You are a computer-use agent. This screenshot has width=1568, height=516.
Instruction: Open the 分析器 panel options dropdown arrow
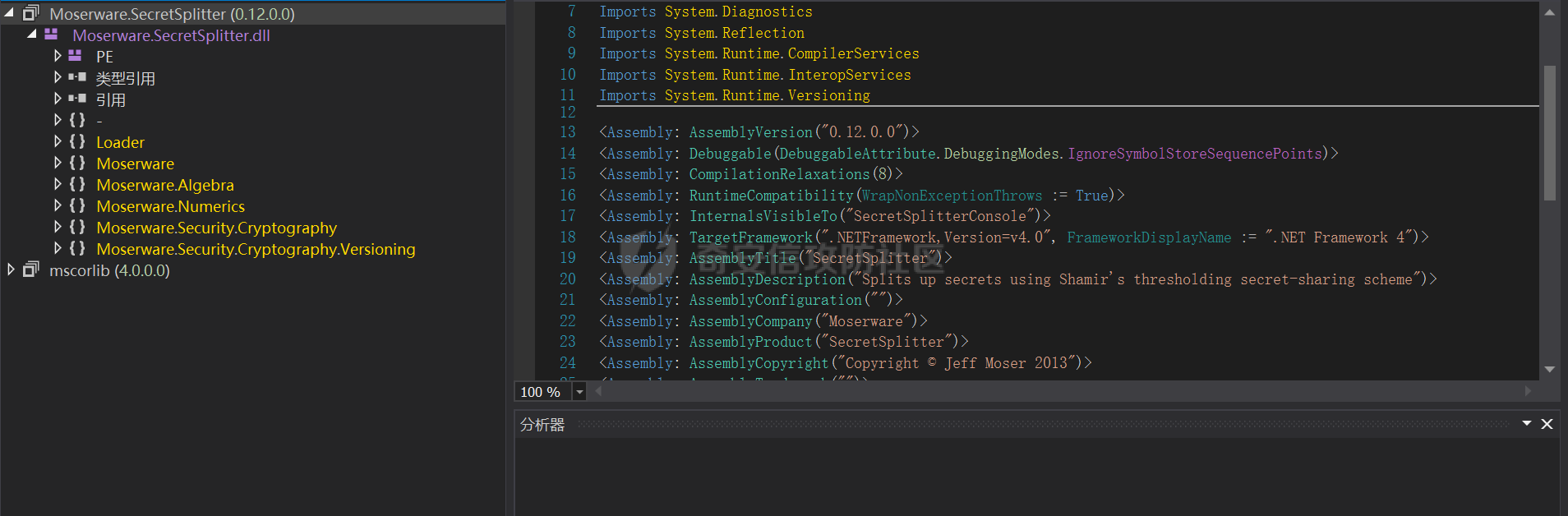[x=1526, y=424]
